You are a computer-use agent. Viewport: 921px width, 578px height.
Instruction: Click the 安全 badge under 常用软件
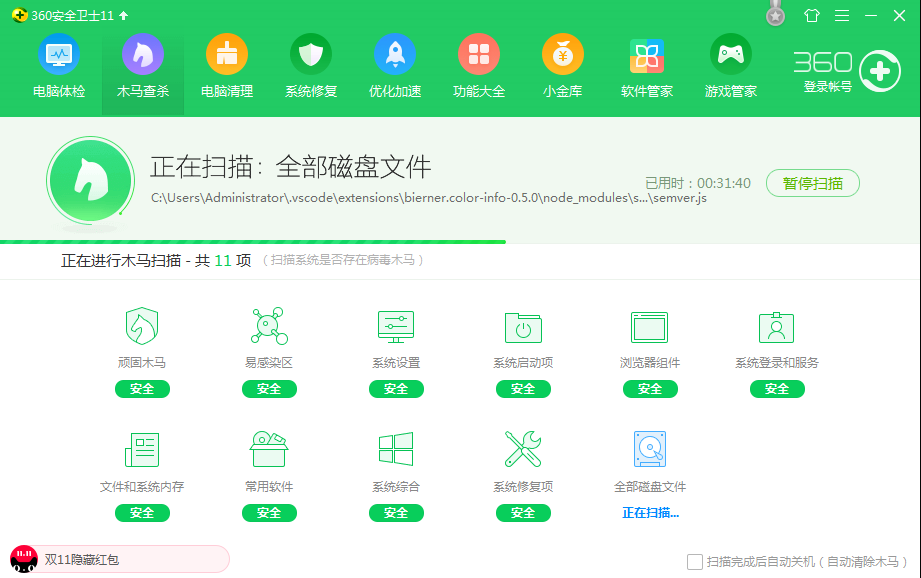coord(269,513)
